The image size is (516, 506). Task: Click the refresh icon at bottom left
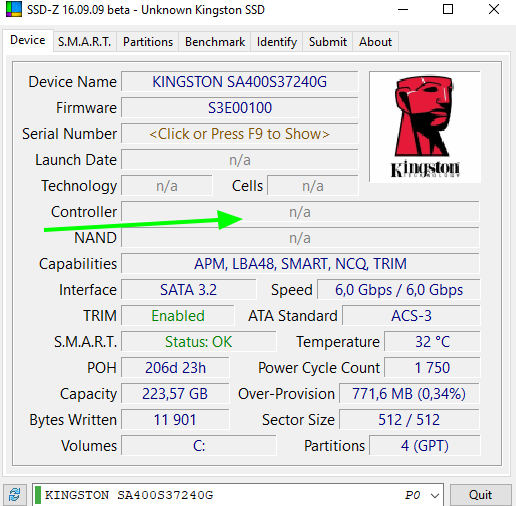(14, 495)
